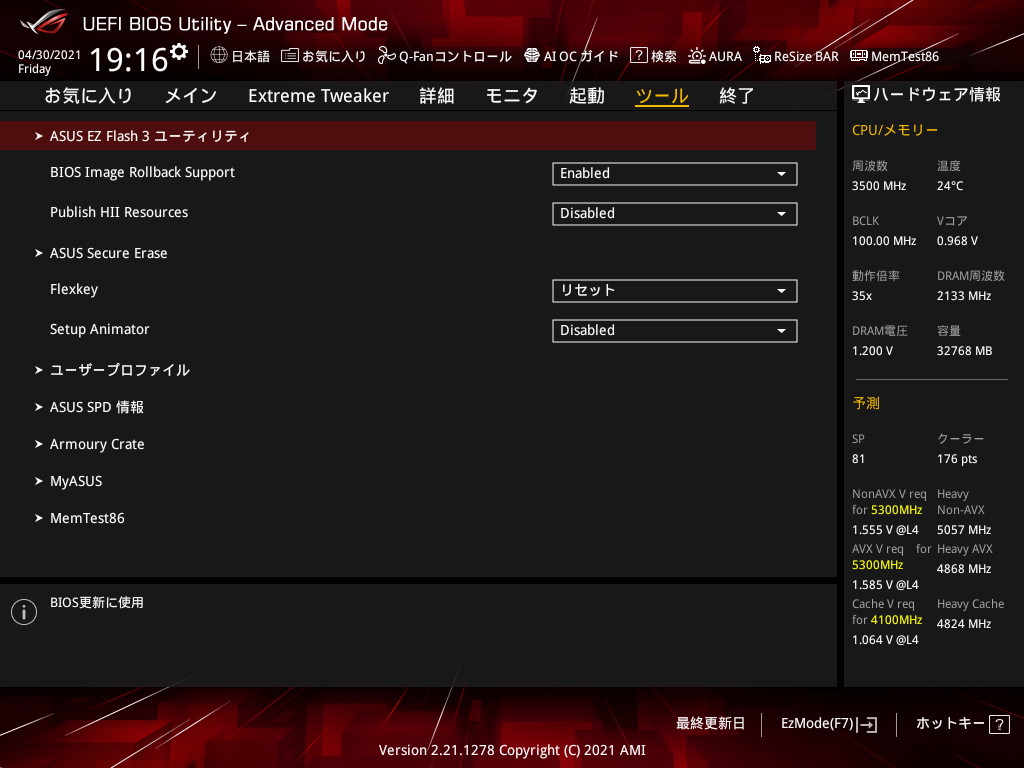
Task: Click the 2133 MHz DRAM frequency
Action: click(964, 296)
